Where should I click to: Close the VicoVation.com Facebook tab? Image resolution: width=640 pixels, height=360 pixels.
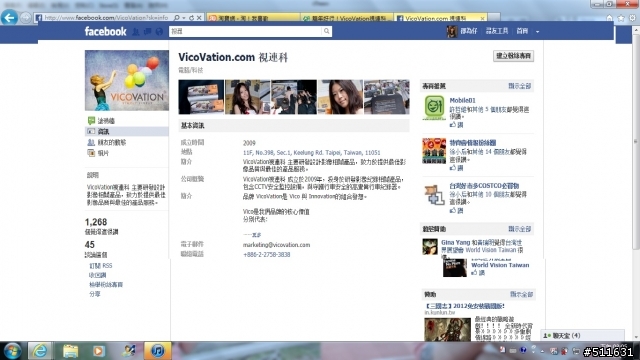482,18
